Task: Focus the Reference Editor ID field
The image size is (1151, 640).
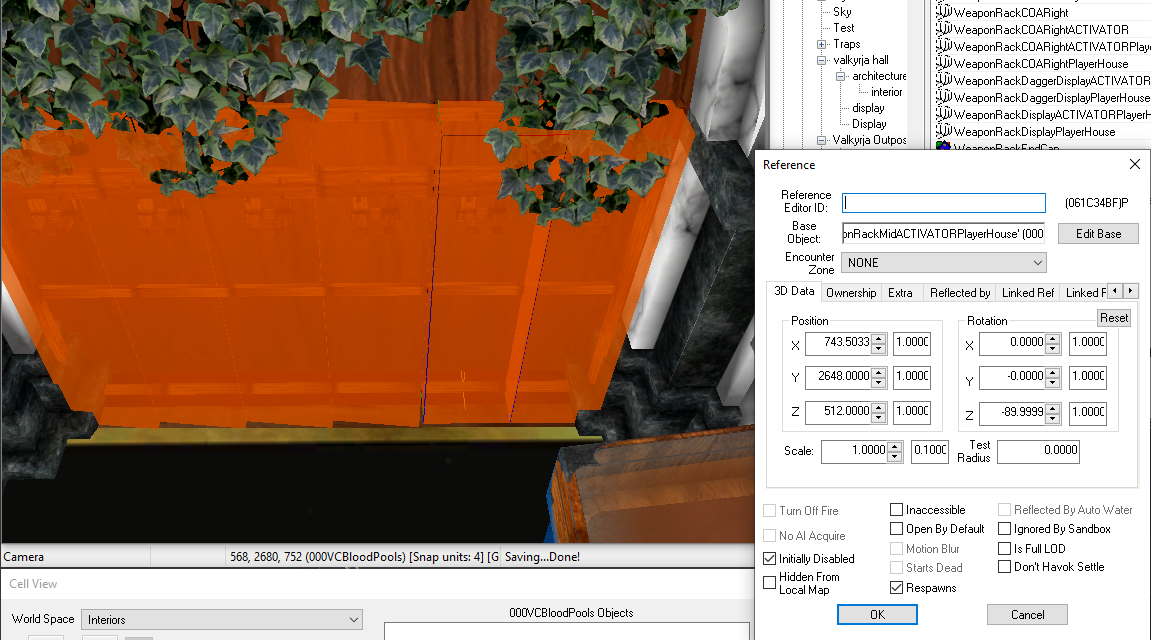Action: coord(944,203)
